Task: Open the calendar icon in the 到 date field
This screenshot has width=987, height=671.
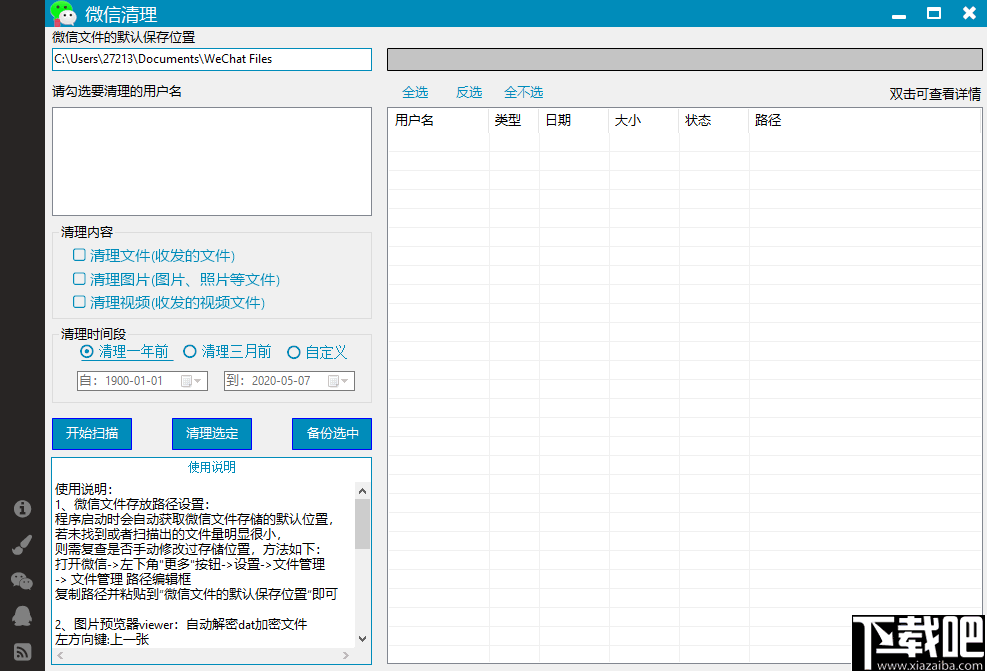Action: pos(334,380)
